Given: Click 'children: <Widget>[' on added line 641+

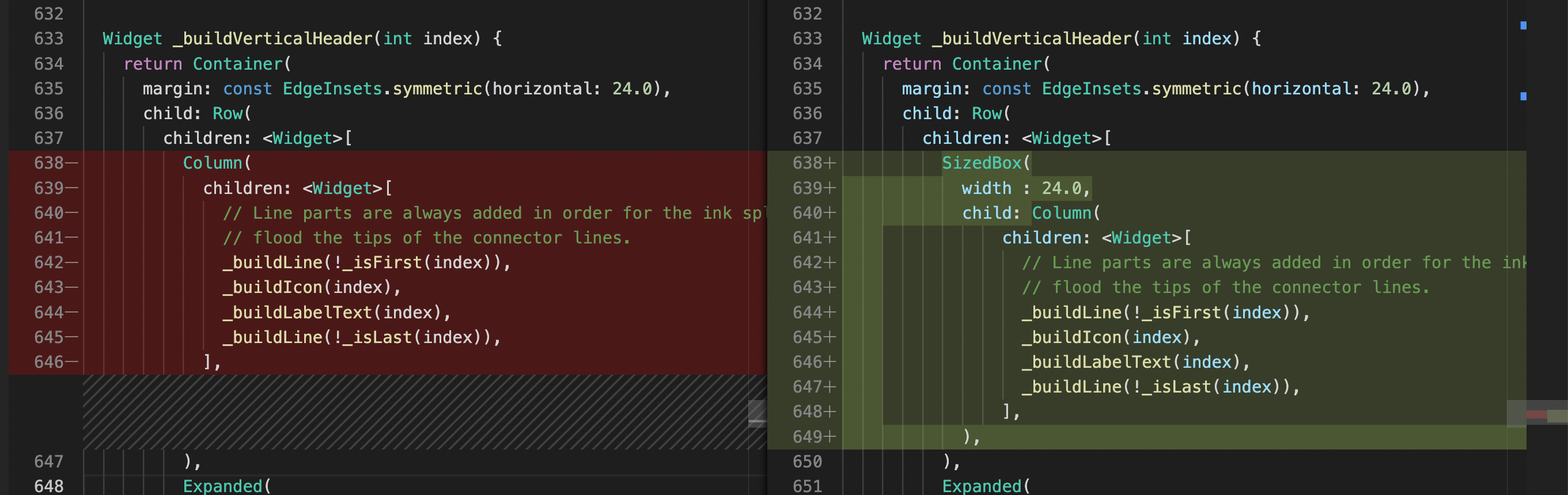Looking at the screenshot, I should [x=1096, y=237].
